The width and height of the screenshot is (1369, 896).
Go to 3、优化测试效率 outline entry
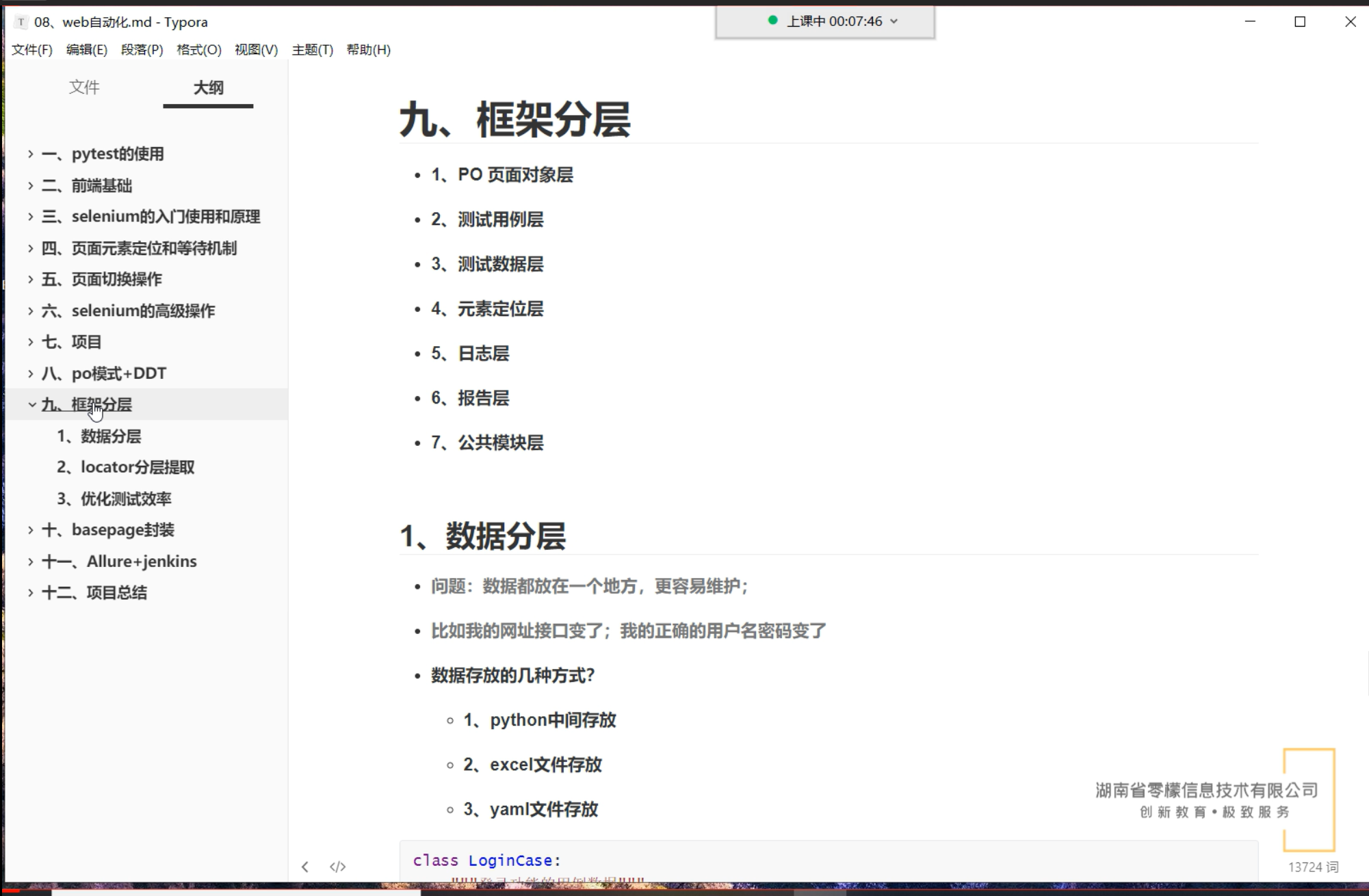(114, 499)
